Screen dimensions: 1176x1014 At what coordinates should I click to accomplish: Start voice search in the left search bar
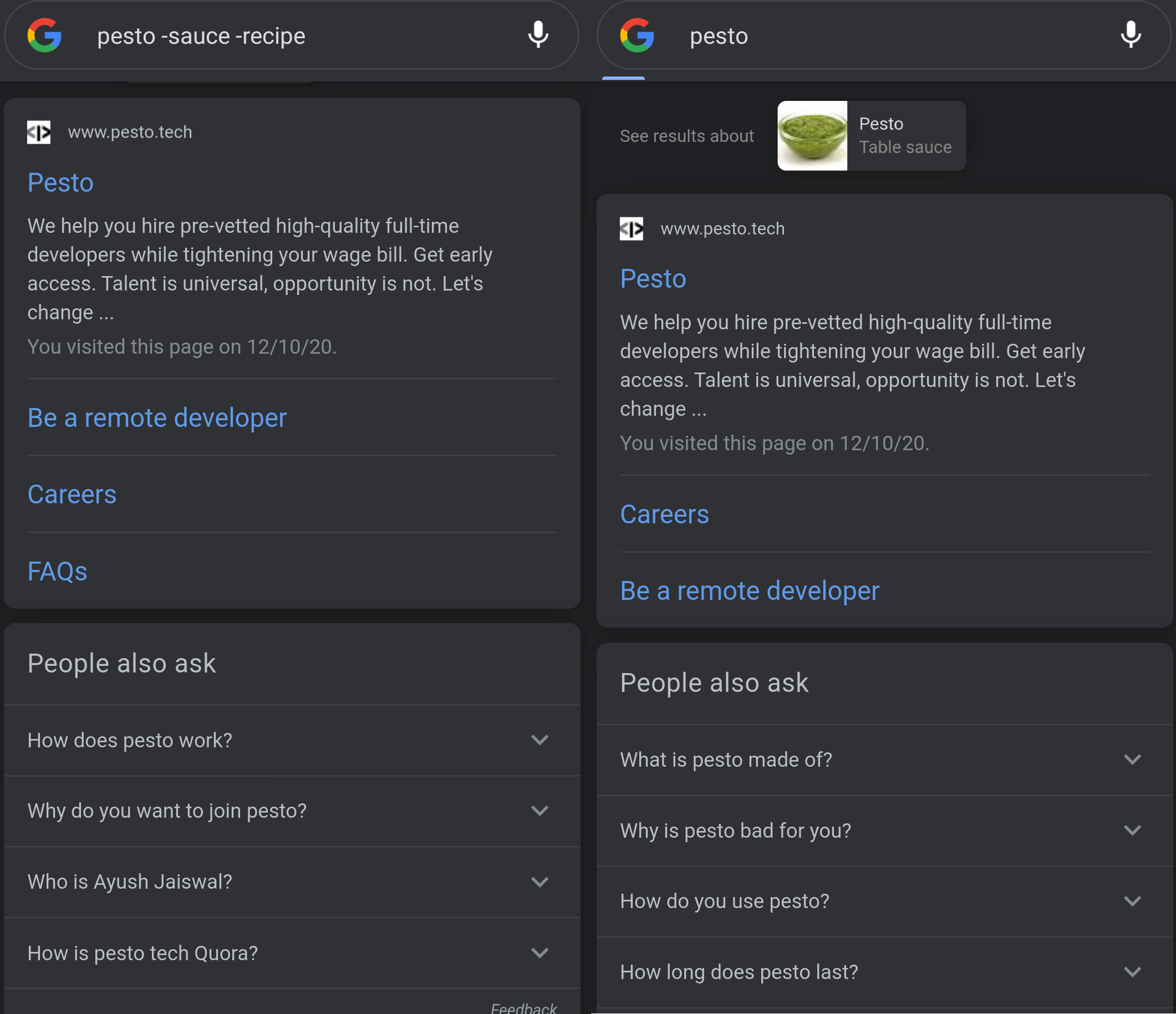point(538,35)
